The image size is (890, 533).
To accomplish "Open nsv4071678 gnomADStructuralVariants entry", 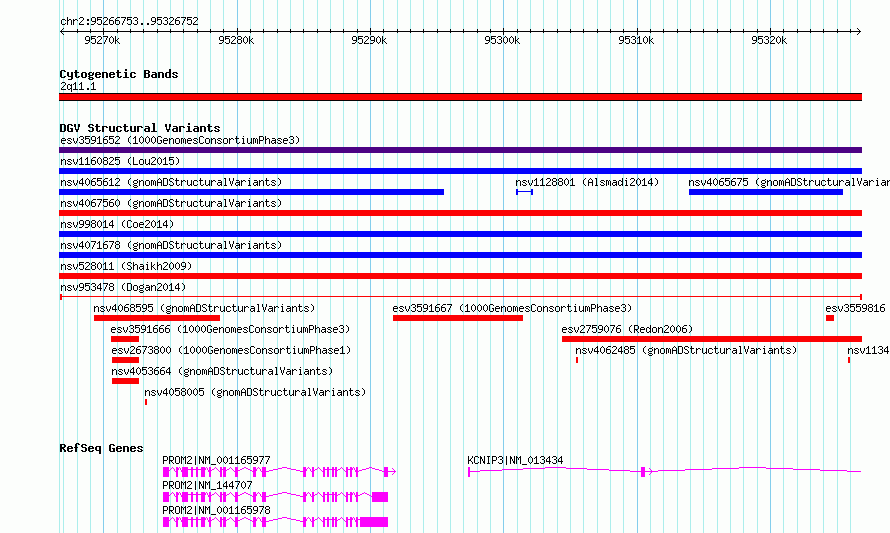I will point(171,245).
